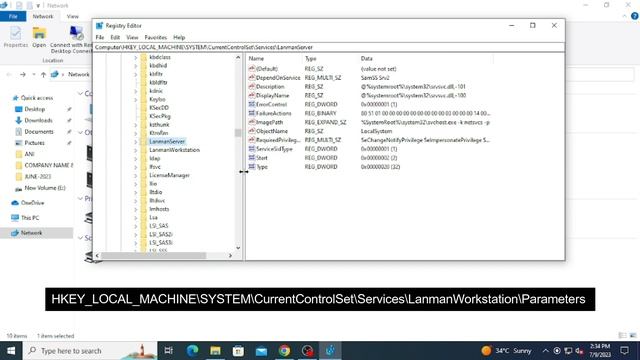
Task: Sort values by Data column header
Action: click(x=426, y=59)
